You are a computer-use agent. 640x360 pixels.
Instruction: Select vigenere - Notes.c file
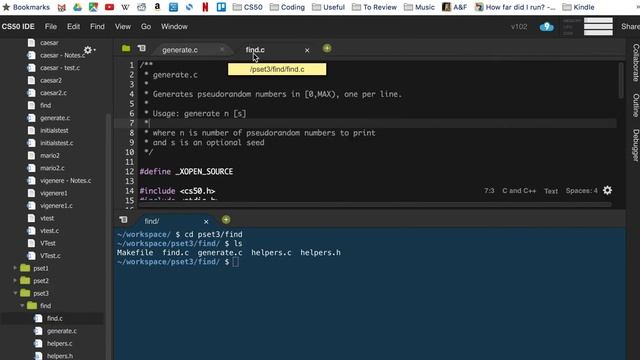[x=65, y=180]
